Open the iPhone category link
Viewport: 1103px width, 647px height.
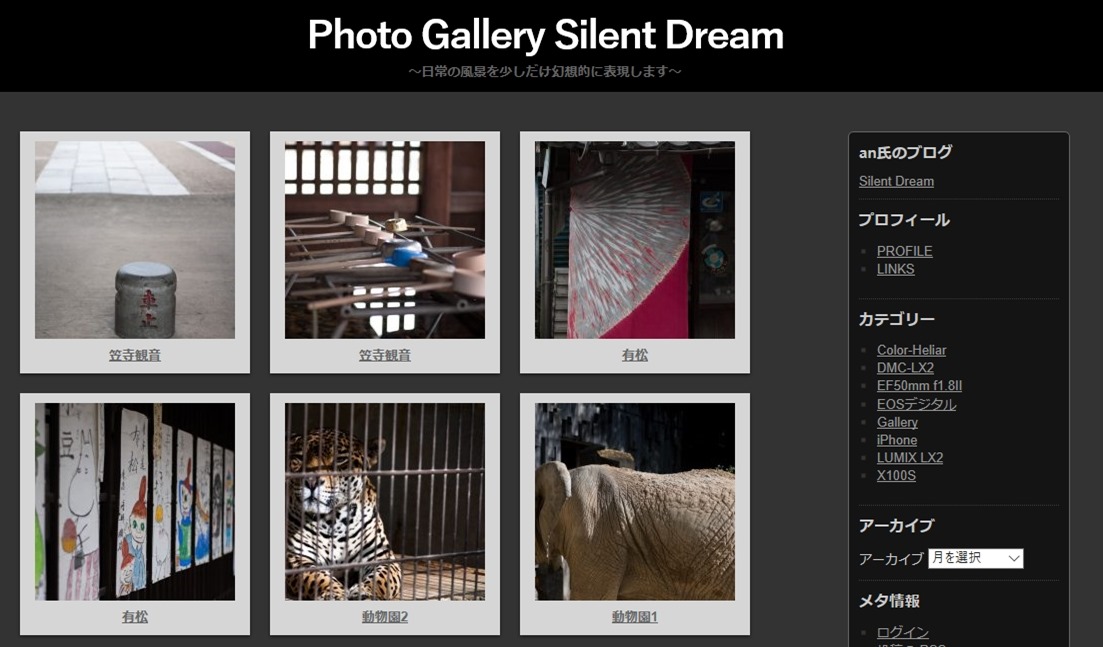(x=897, y=440)
